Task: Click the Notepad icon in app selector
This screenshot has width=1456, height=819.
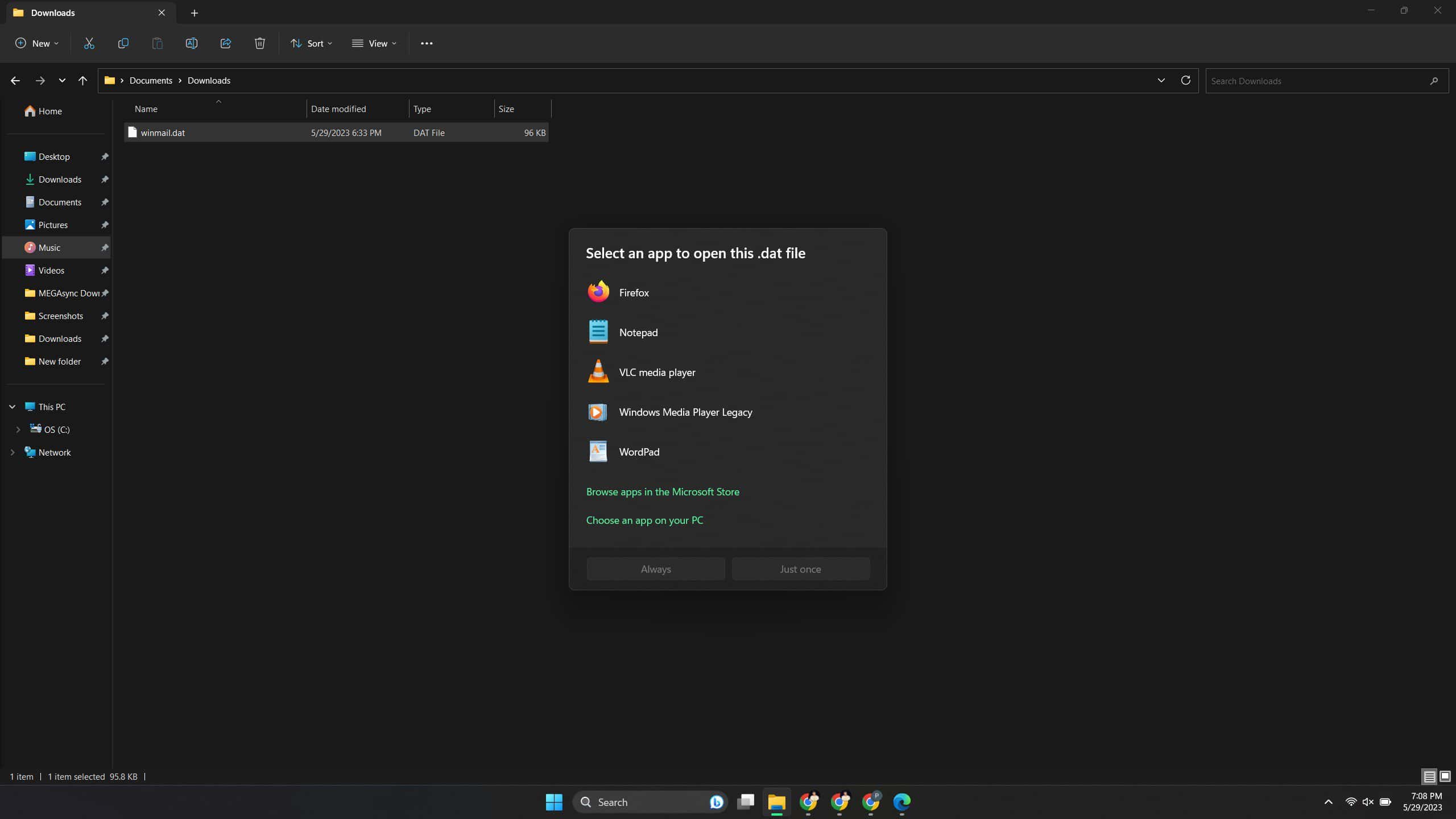Action: coord(598,331)
